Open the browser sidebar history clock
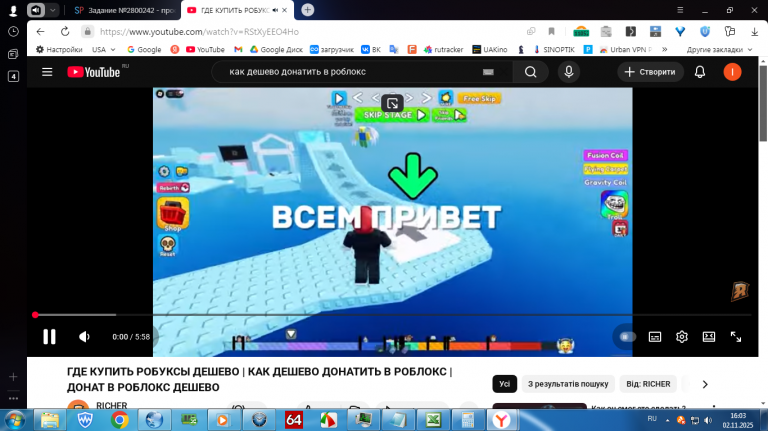This screenshot has height=431, width=768. point(14,31)
